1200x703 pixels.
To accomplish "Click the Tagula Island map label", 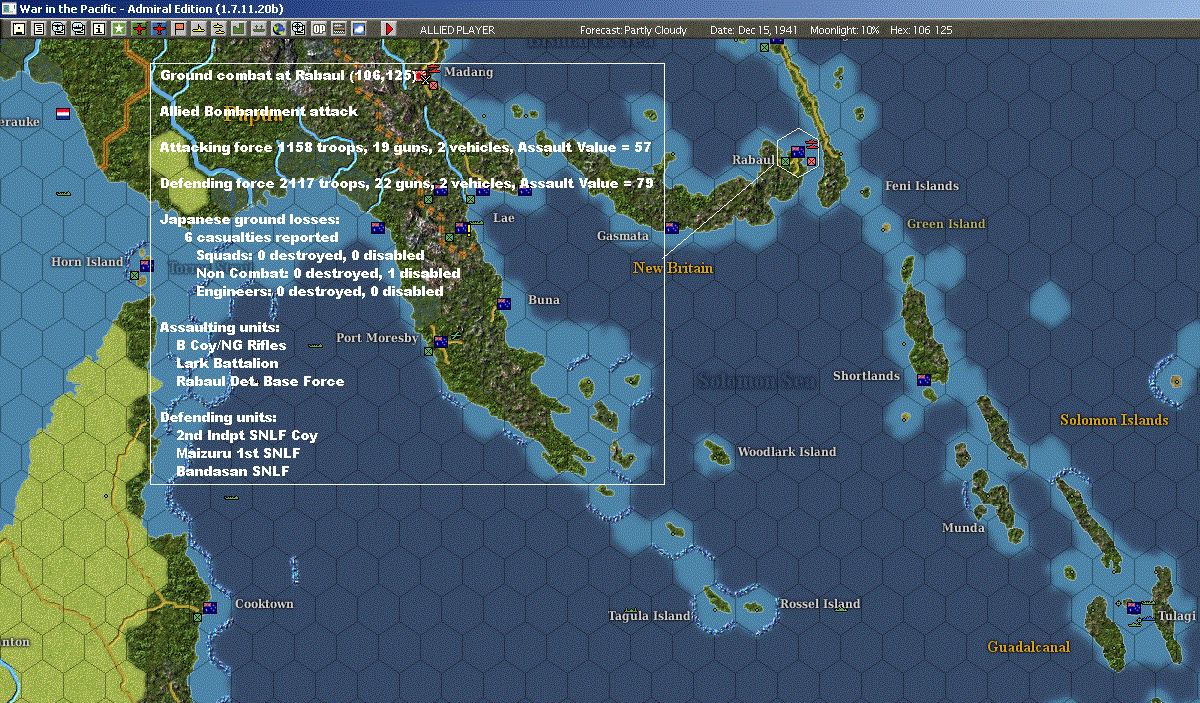I will [x=650, y=616].
